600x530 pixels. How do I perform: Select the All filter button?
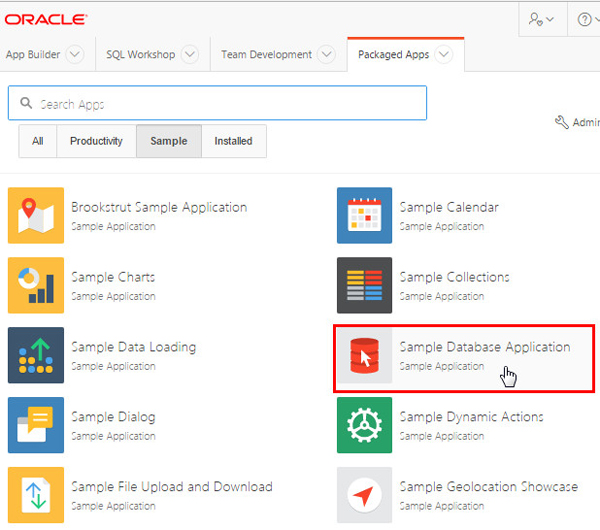[38, 142]
